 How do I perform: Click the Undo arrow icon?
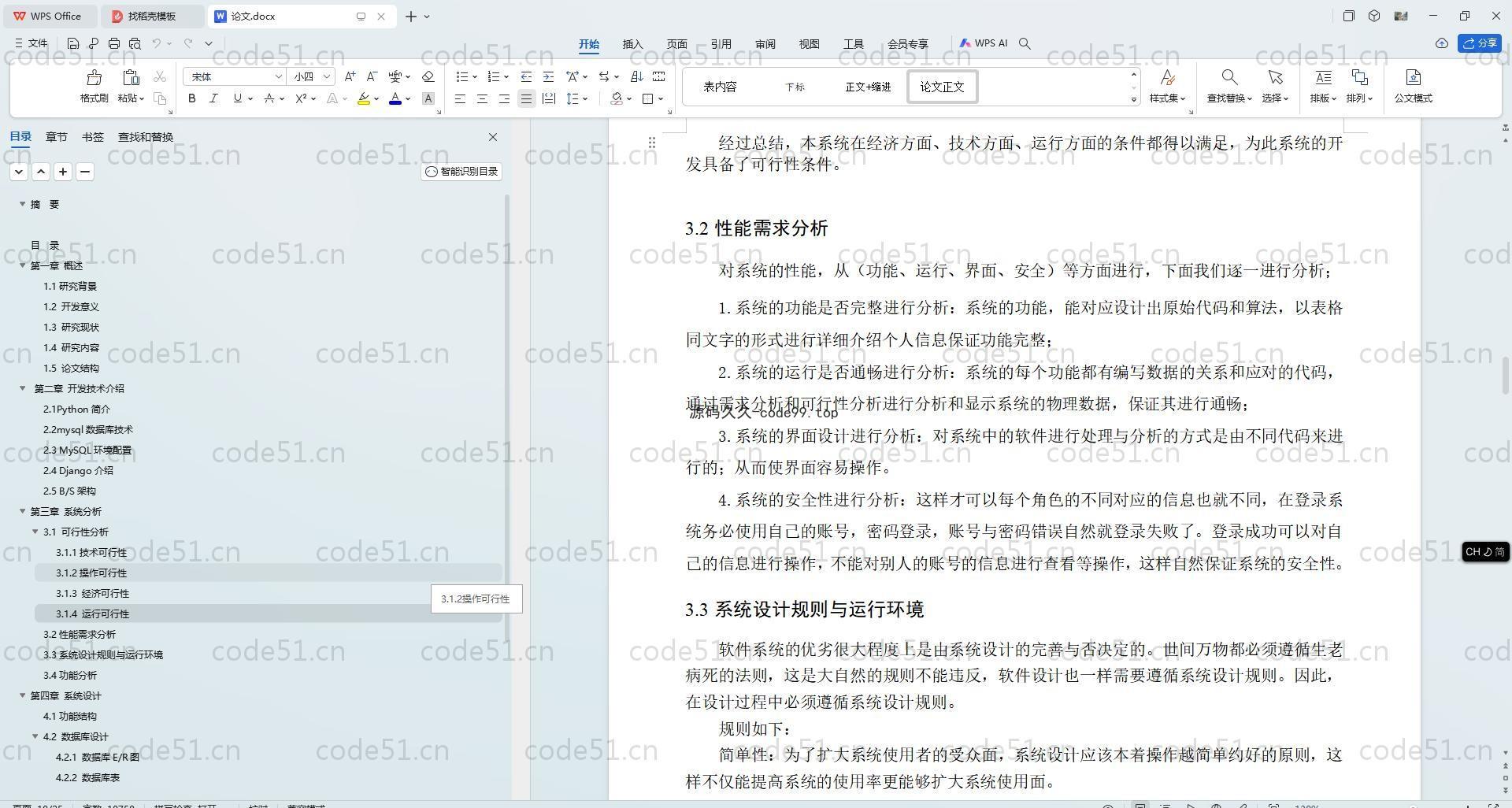coord(157,43)
